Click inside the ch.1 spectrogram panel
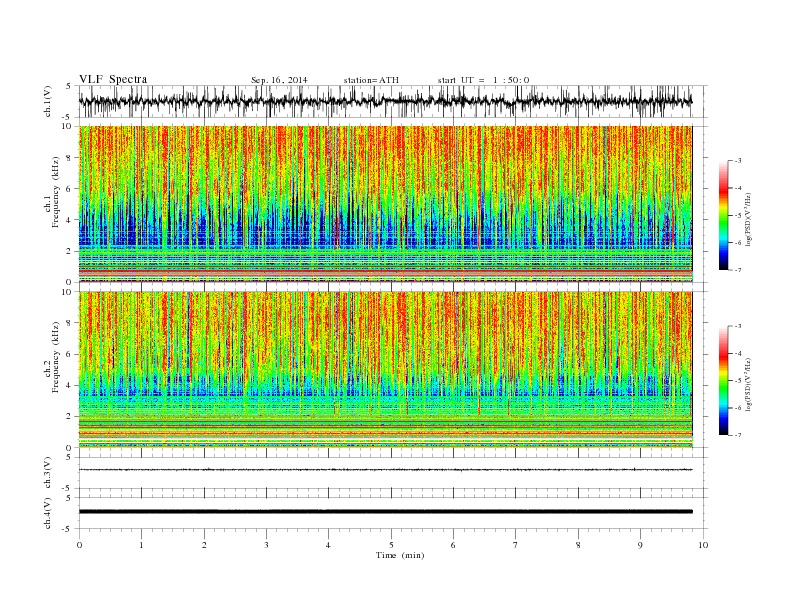This screenshot has height=612, width=792. point(385,204)
